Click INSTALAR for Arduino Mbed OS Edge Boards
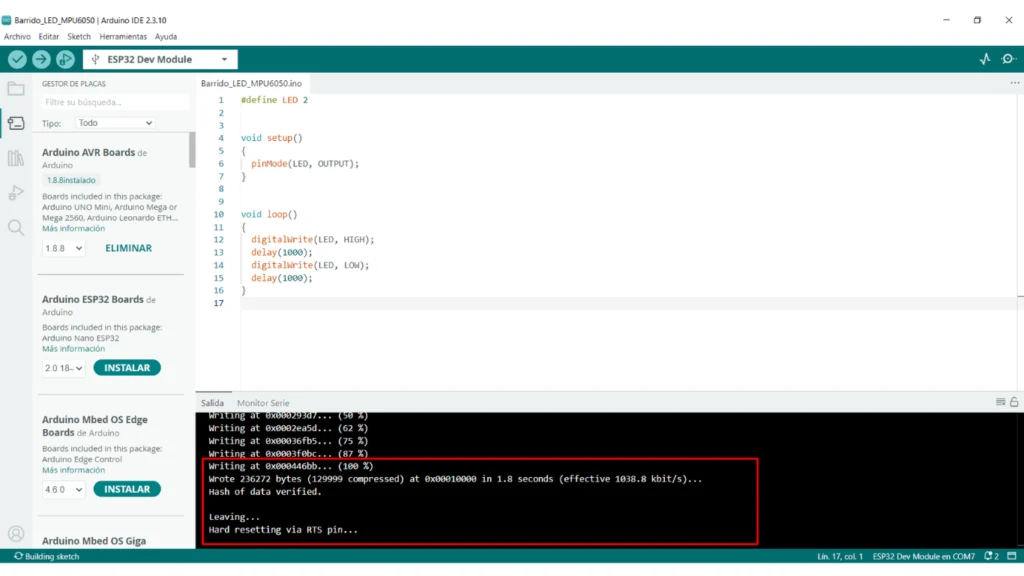1024x576 pixels. coord(127,489)
